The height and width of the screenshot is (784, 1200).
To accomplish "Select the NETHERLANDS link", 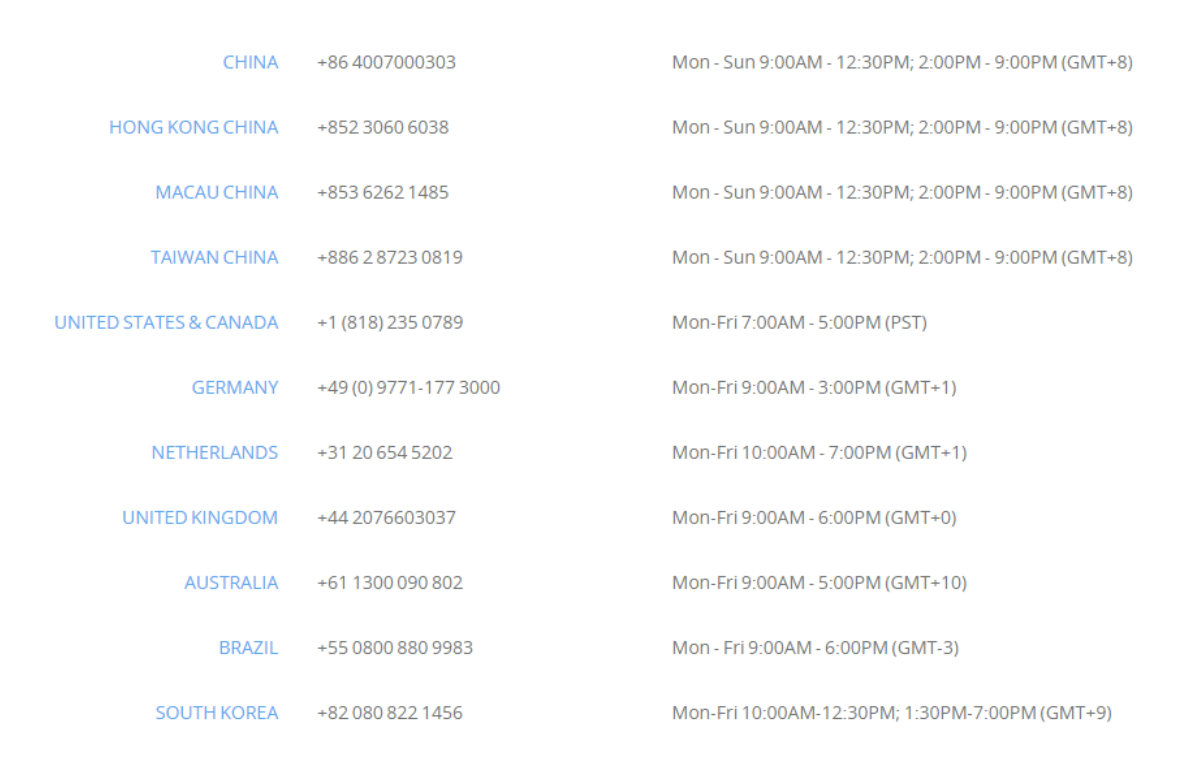I will tap(215, 452).
